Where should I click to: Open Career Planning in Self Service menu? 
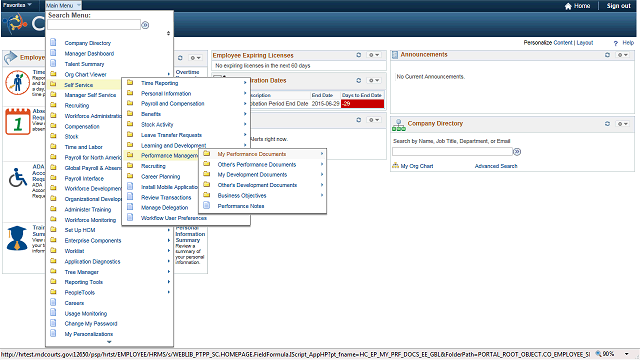160,177
